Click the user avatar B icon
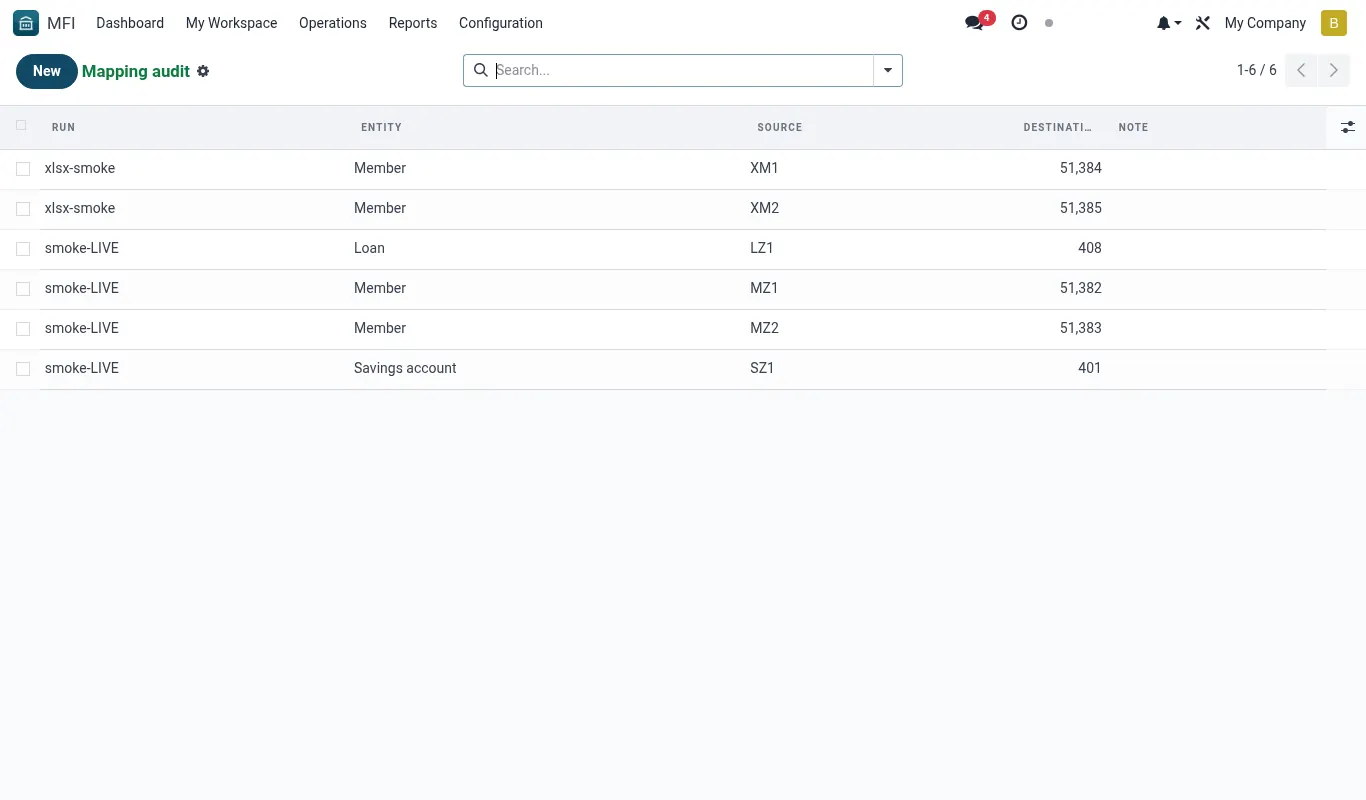This screenshot has height=800, width=1366. coord(1334,23)
